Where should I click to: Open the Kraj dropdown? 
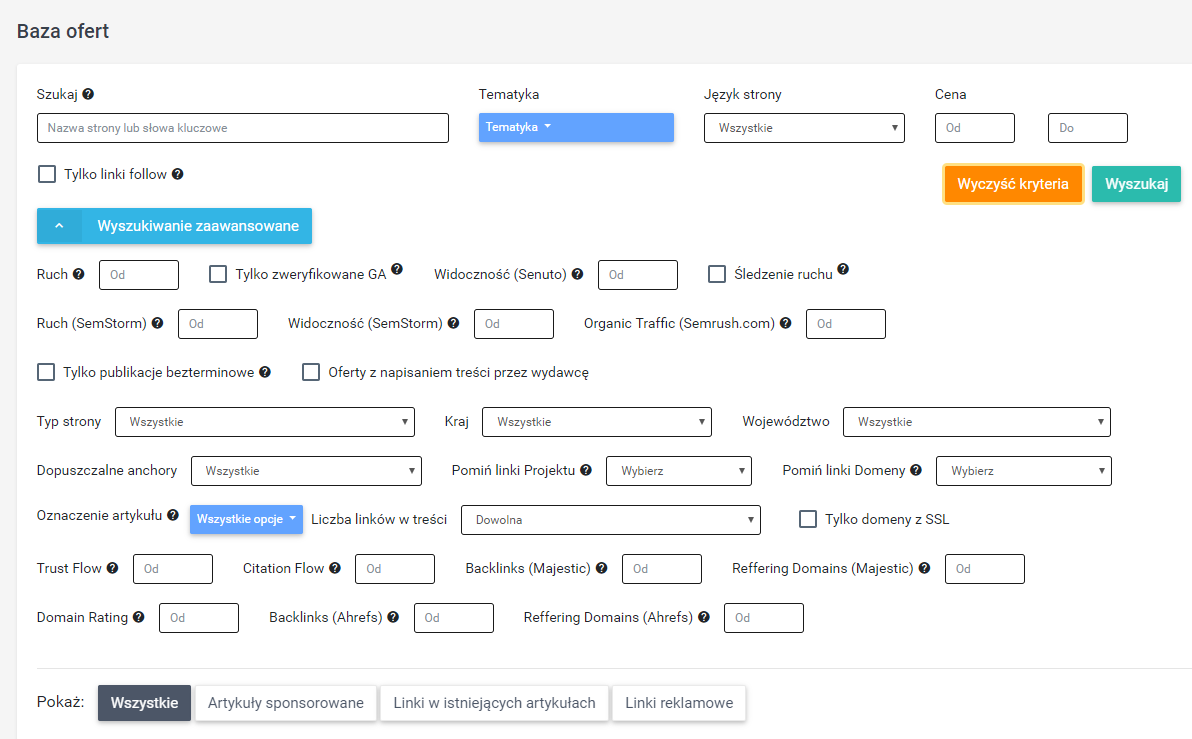597,422
